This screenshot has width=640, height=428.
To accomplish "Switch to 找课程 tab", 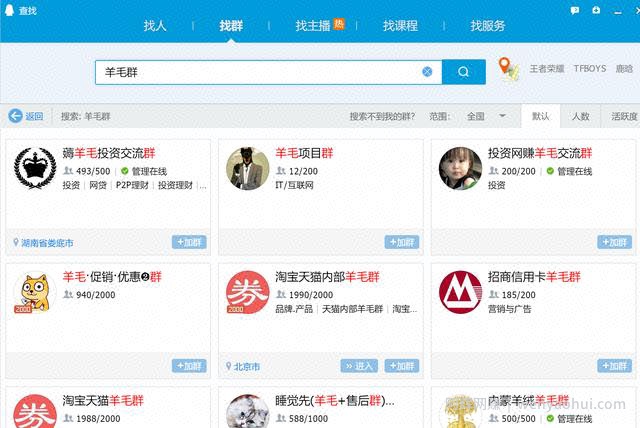I will [400, 26].
